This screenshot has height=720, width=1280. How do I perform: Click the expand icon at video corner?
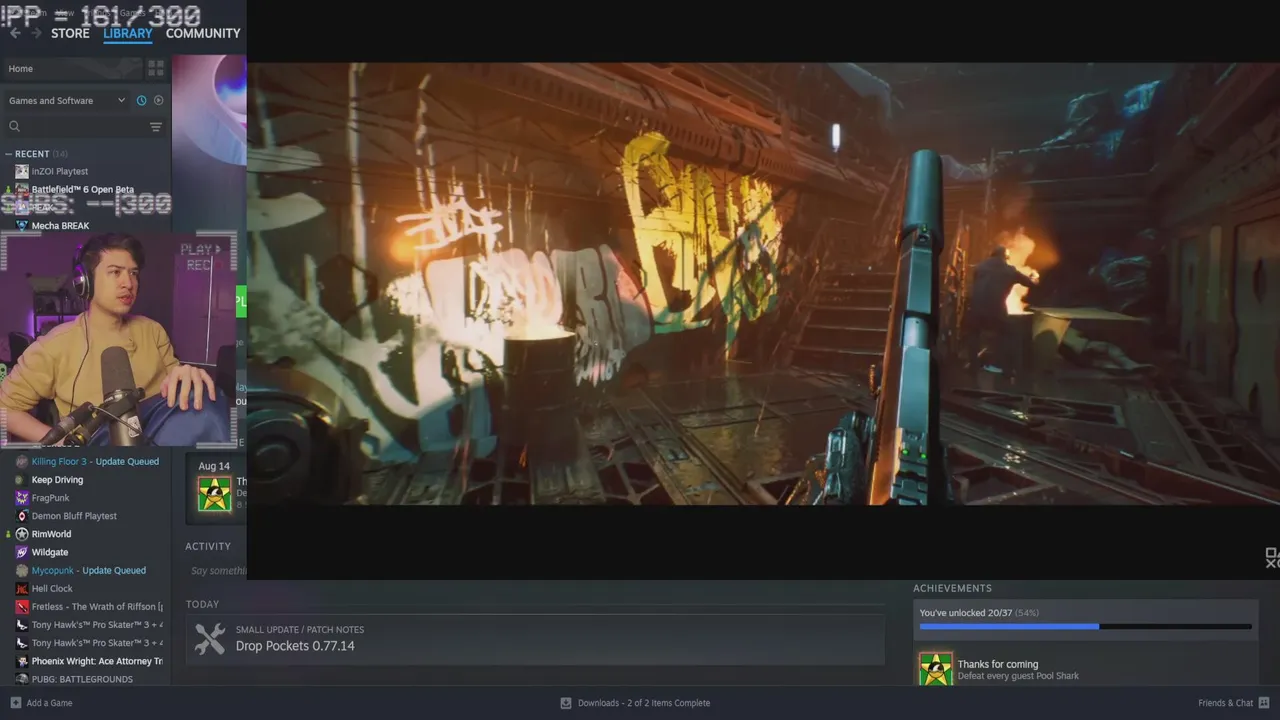[x=1272, y=558]
